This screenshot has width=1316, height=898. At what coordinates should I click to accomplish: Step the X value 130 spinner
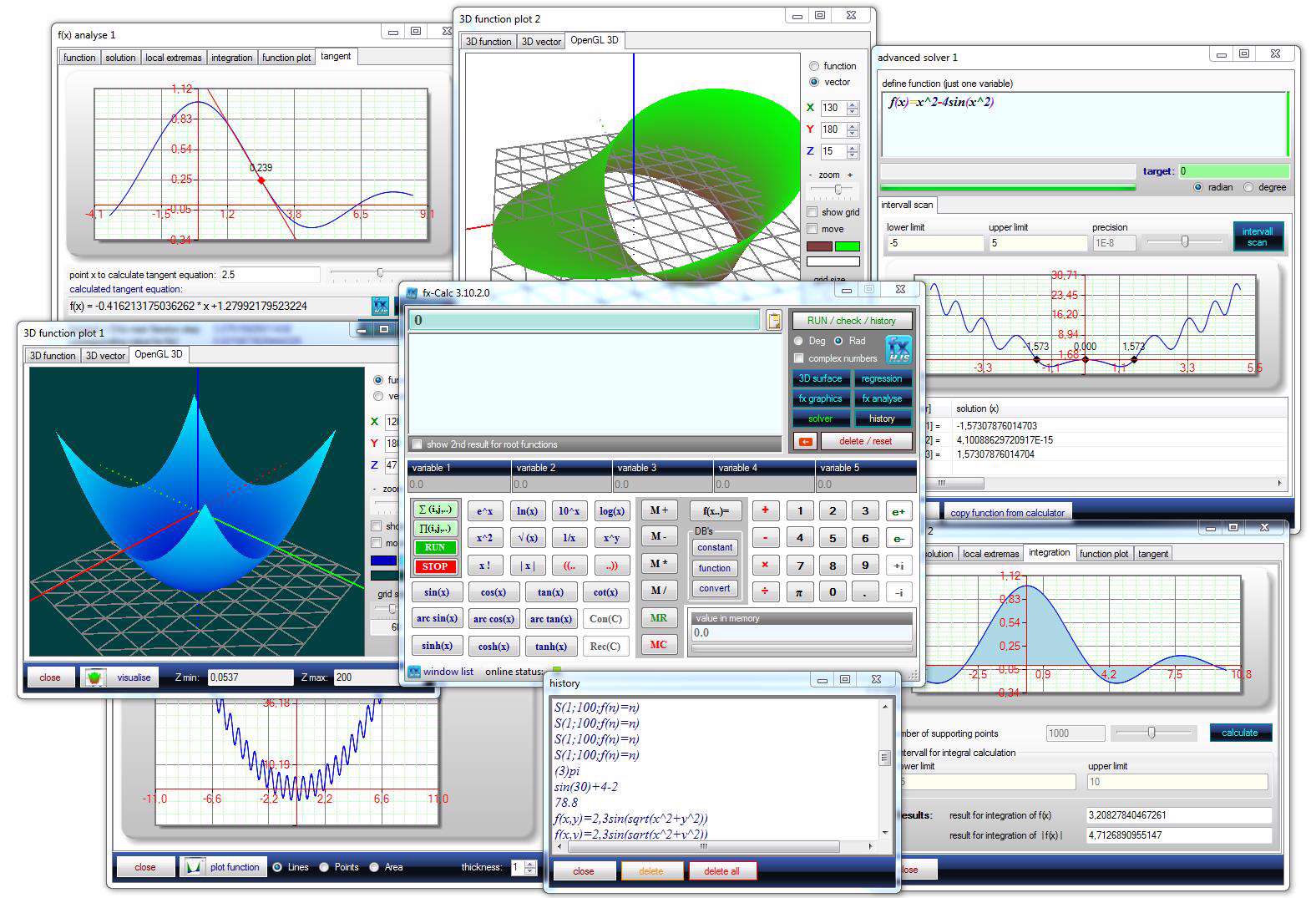tap(853, 108)
